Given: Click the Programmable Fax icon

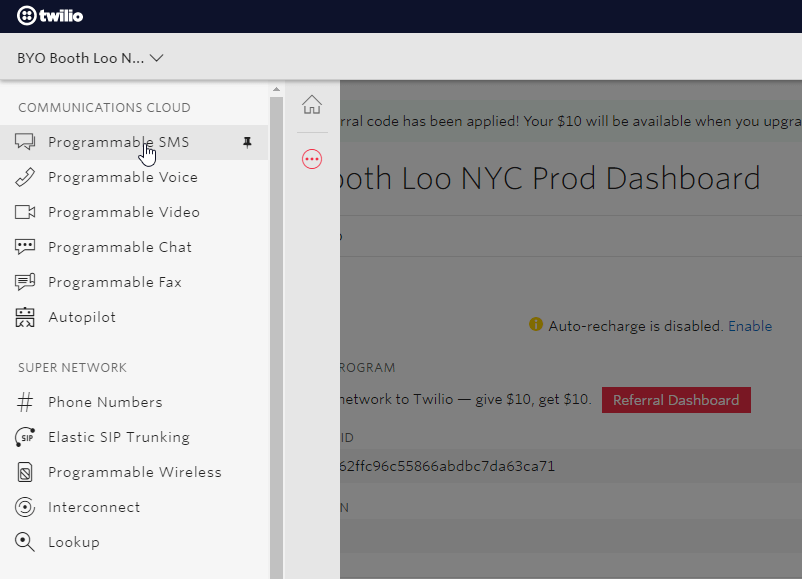Looking at the screenshot, I should (x=25, y=282).
